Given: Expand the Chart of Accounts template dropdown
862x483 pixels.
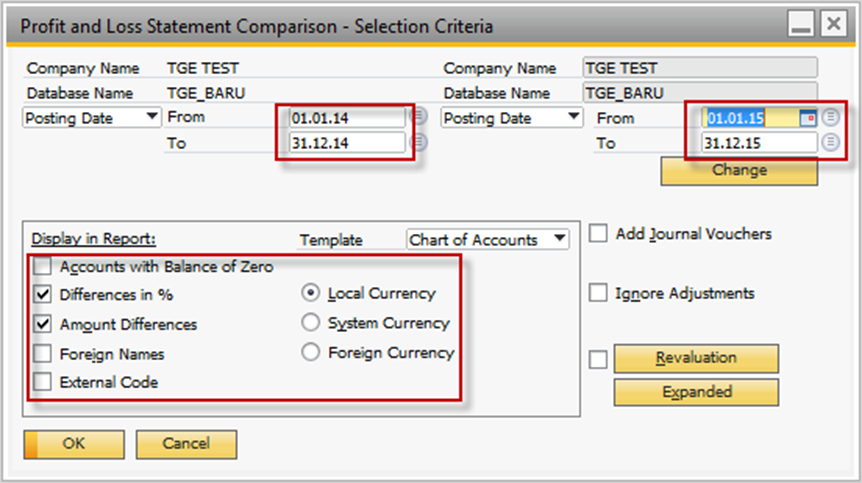Looking at the screenshot, I should click(488, 240).
